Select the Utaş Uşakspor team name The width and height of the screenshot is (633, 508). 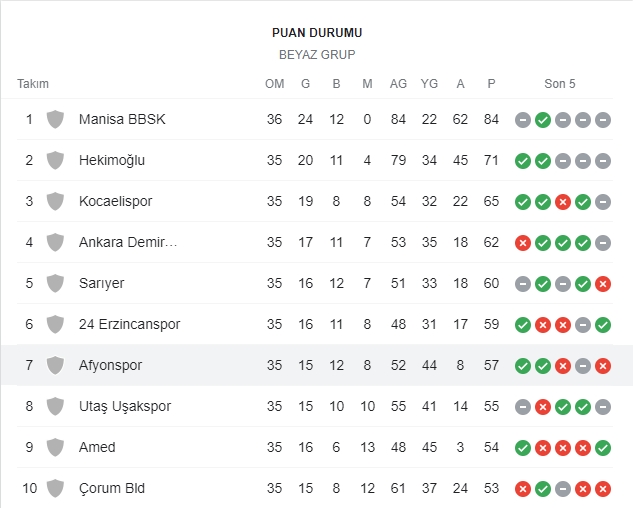pyautogui.click(x=125, y=406)
